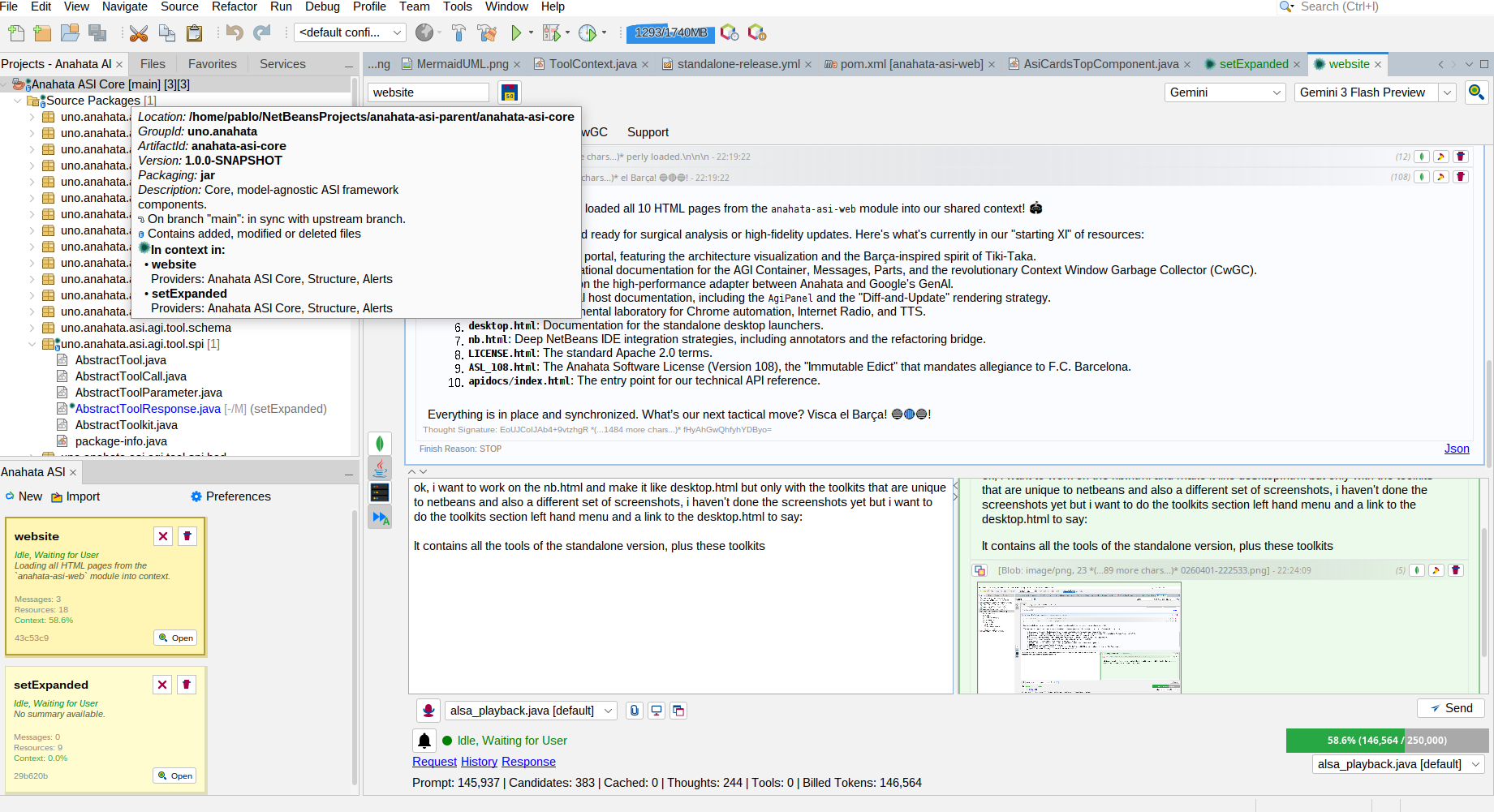Click the Profile Project toolbar icon
The image size is (1494, 812).
click(588, 32)
